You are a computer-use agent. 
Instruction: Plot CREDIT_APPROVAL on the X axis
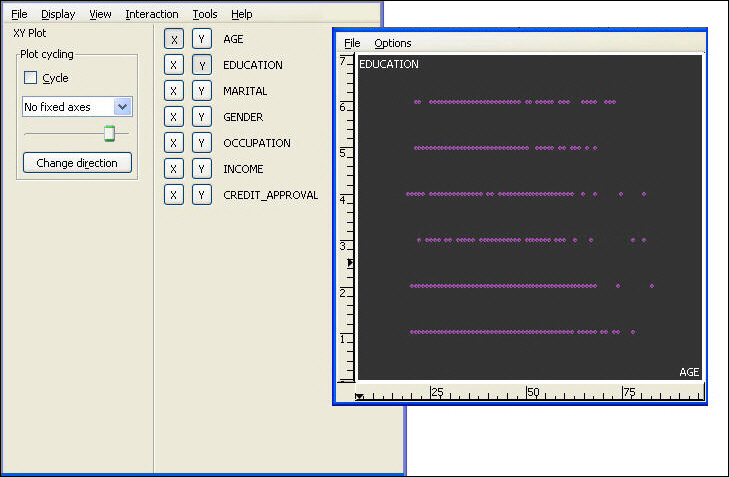(174, 195)
